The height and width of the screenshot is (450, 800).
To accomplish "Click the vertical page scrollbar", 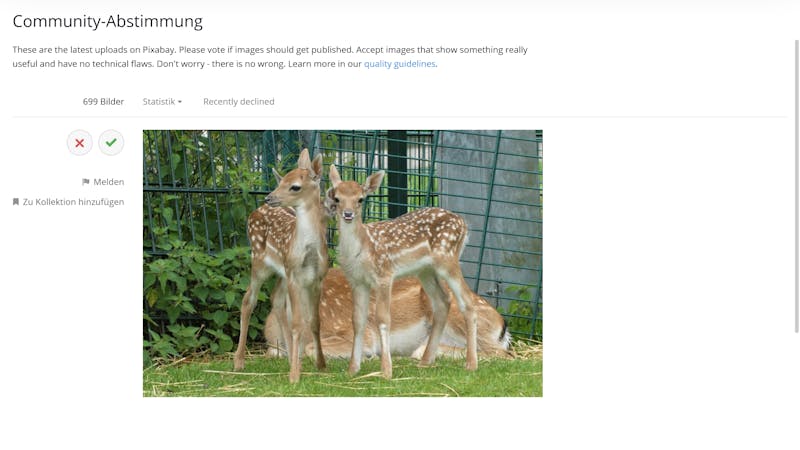I will (x=796, y=186).
